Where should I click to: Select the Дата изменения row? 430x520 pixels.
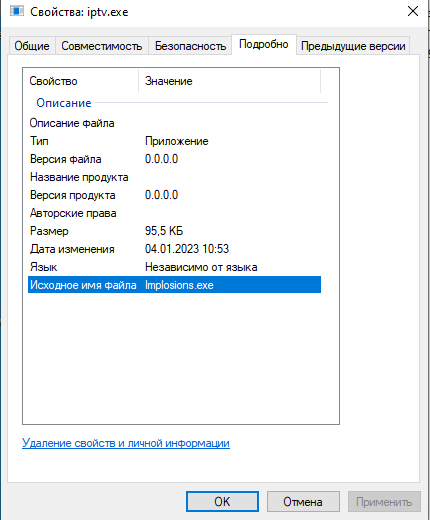coord(174,249)
